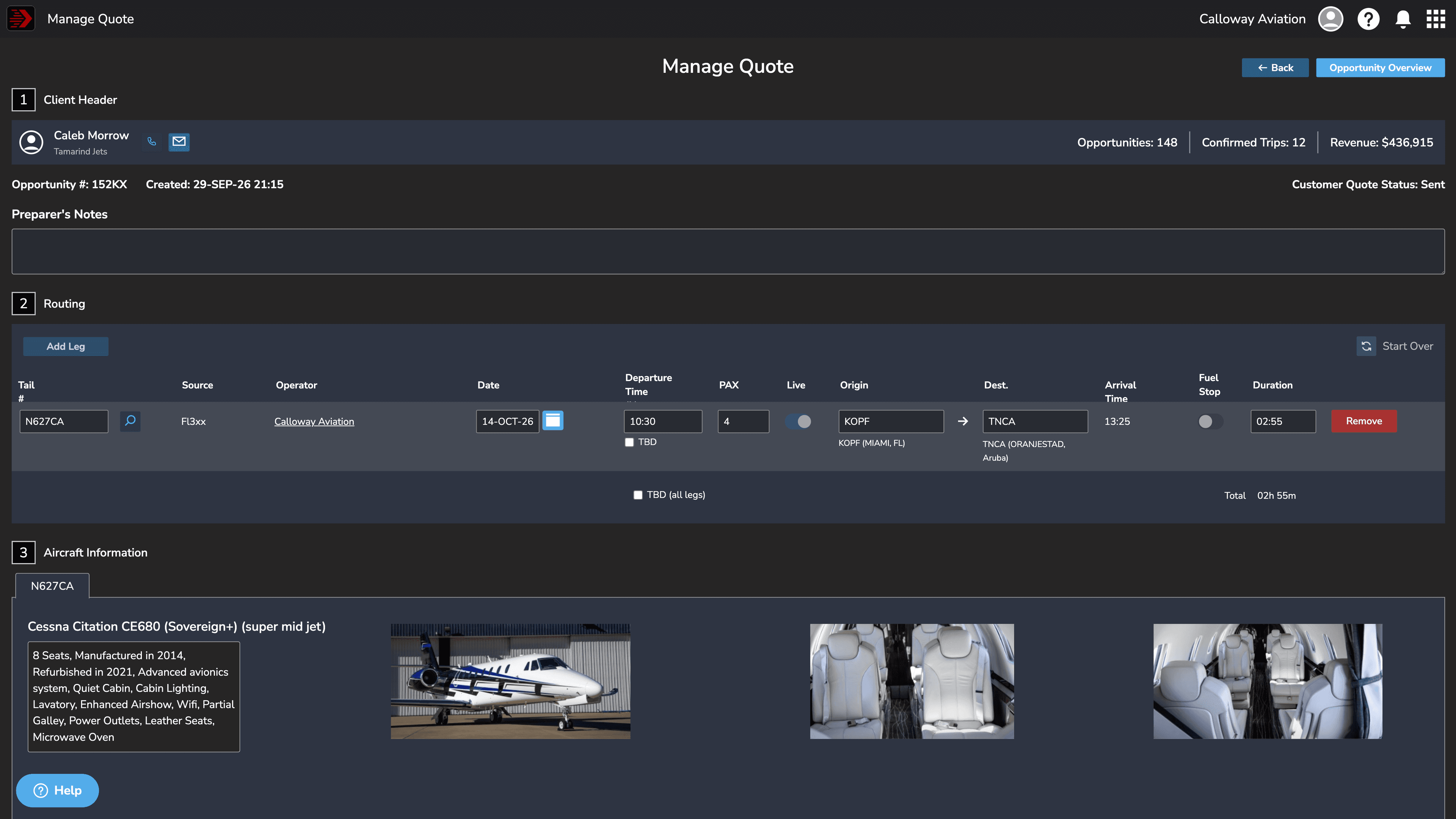Email Caleb Morrow via envelope icon
Image resolution: width=1456 pixels, height=819 pixels.
pyautogui.click(x=179, y=141)
